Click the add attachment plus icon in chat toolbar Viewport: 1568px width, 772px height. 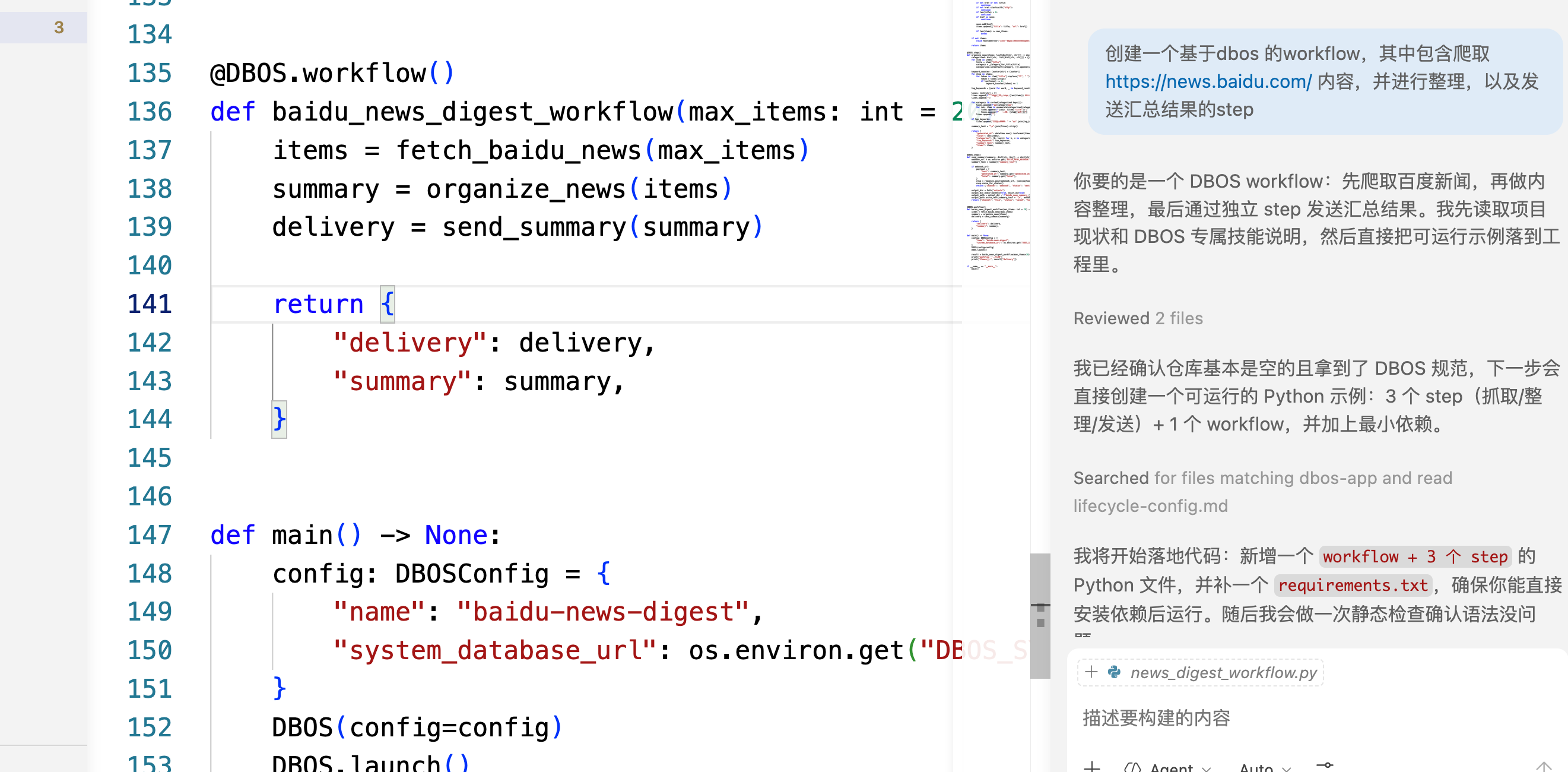(x=1092, y=767)
